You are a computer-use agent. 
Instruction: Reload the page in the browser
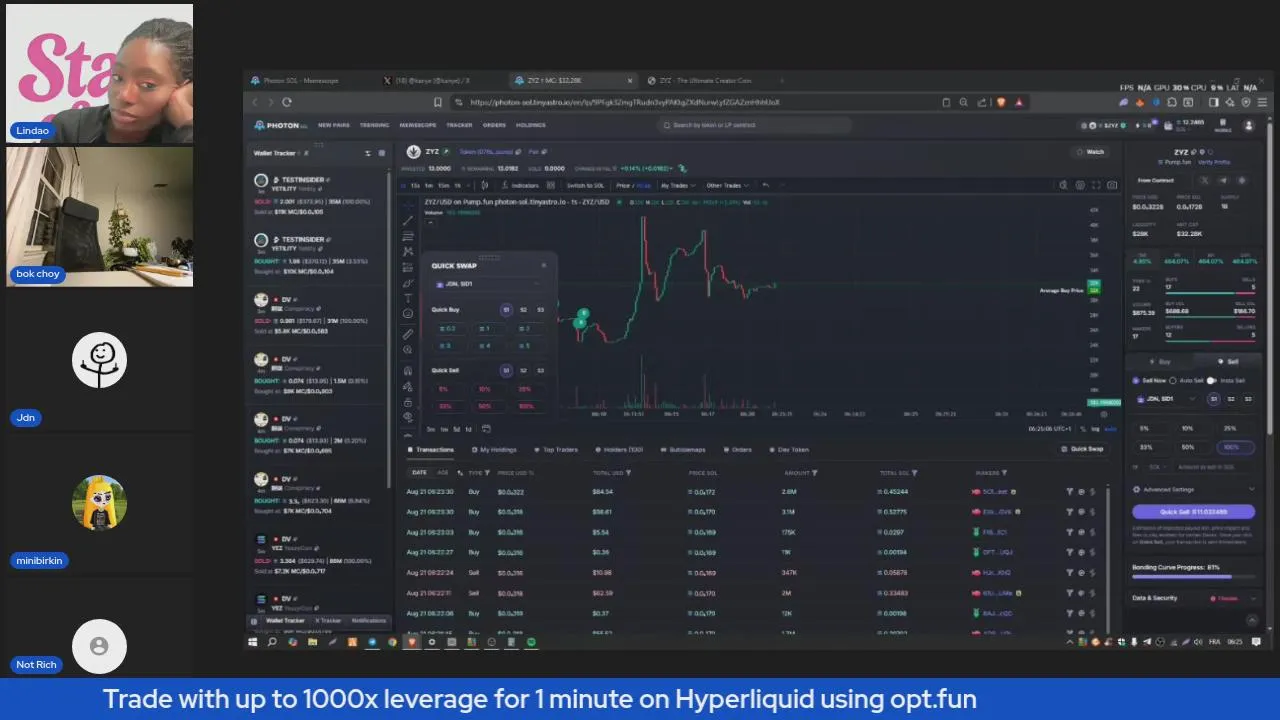pyautogui.click(x=287, y=102)
